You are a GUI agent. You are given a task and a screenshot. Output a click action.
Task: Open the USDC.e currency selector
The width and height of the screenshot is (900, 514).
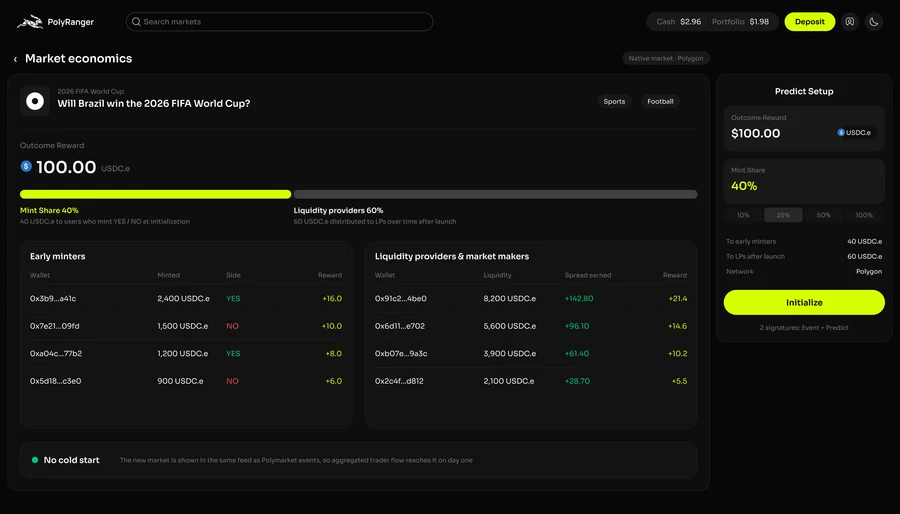click(x=855, y=133)
